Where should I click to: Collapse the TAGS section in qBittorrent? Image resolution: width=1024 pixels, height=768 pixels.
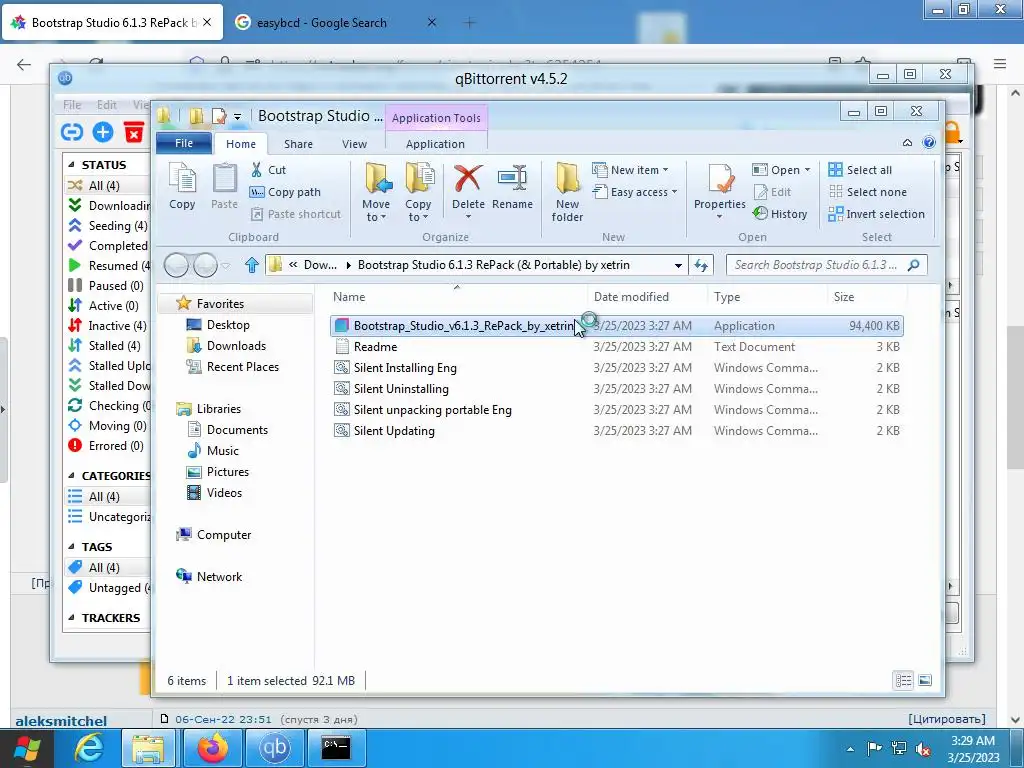71,547
